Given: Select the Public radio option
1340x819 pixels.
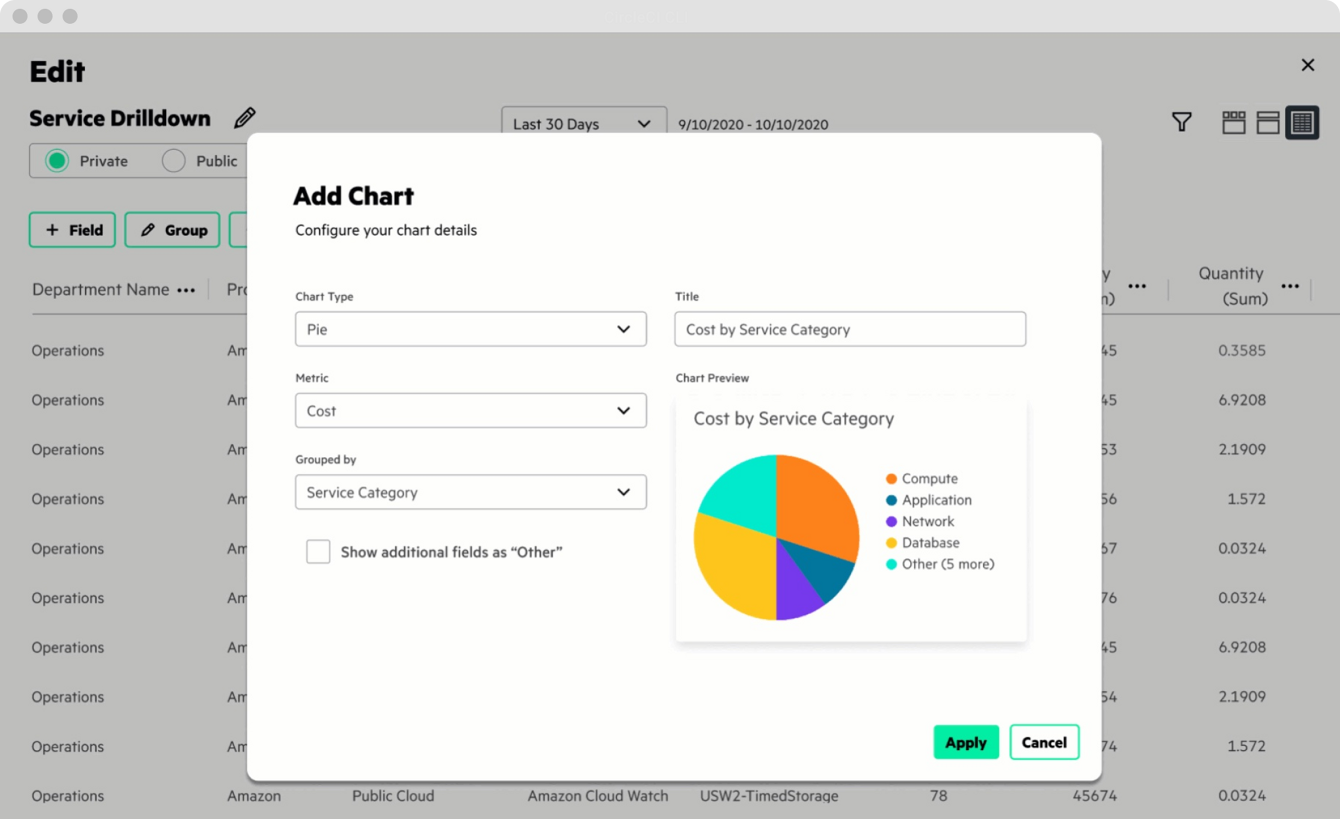Looking at the screenshot, I should click(174, 161).
